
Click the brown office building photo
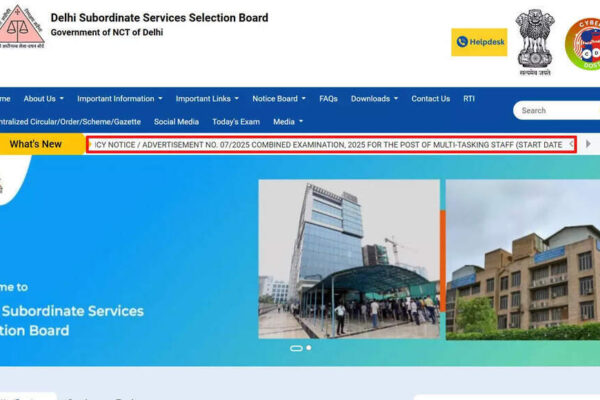coord(523,260)
